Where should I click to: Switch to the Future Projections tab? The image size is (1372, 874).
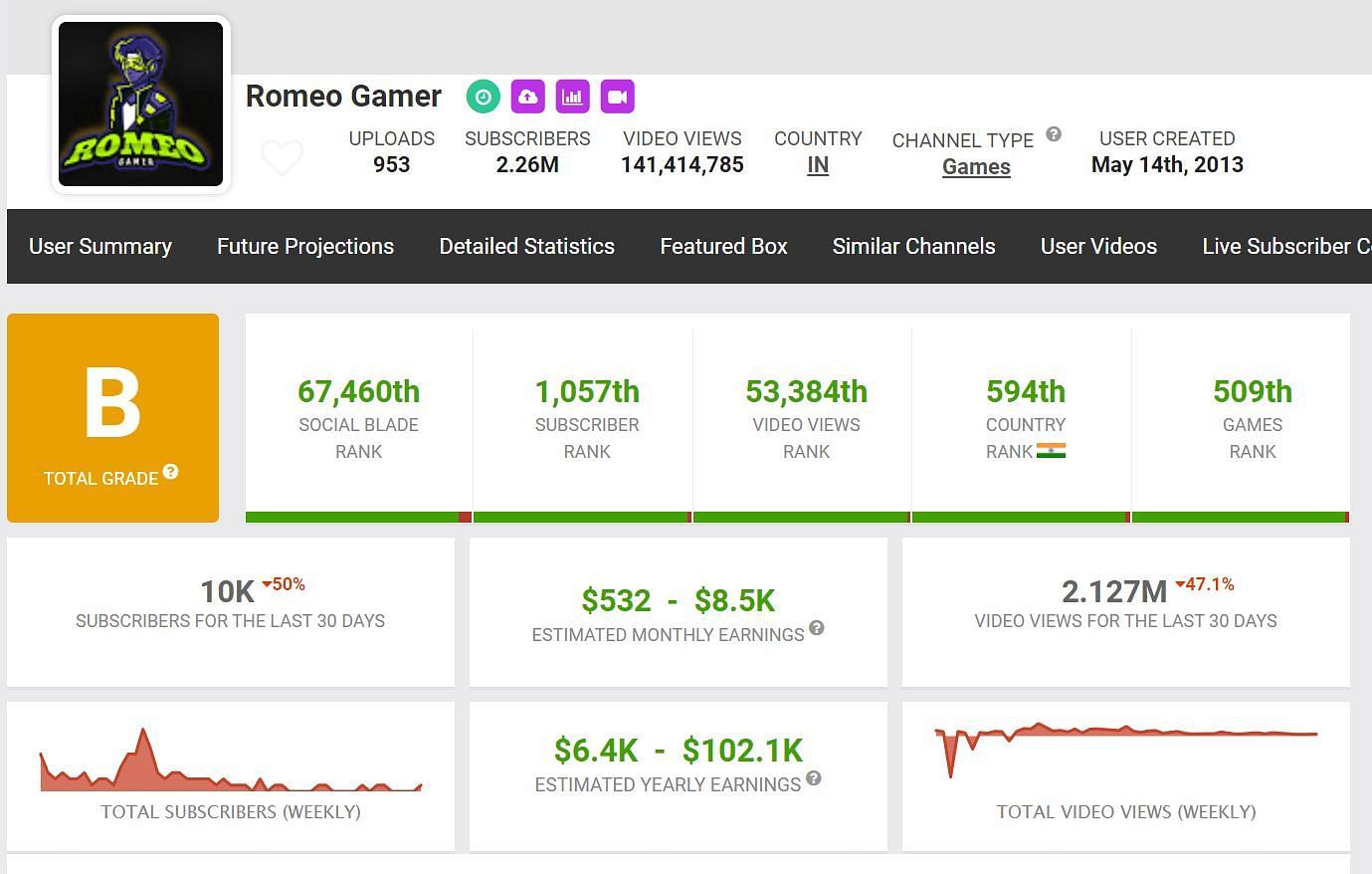pos(305,246)
